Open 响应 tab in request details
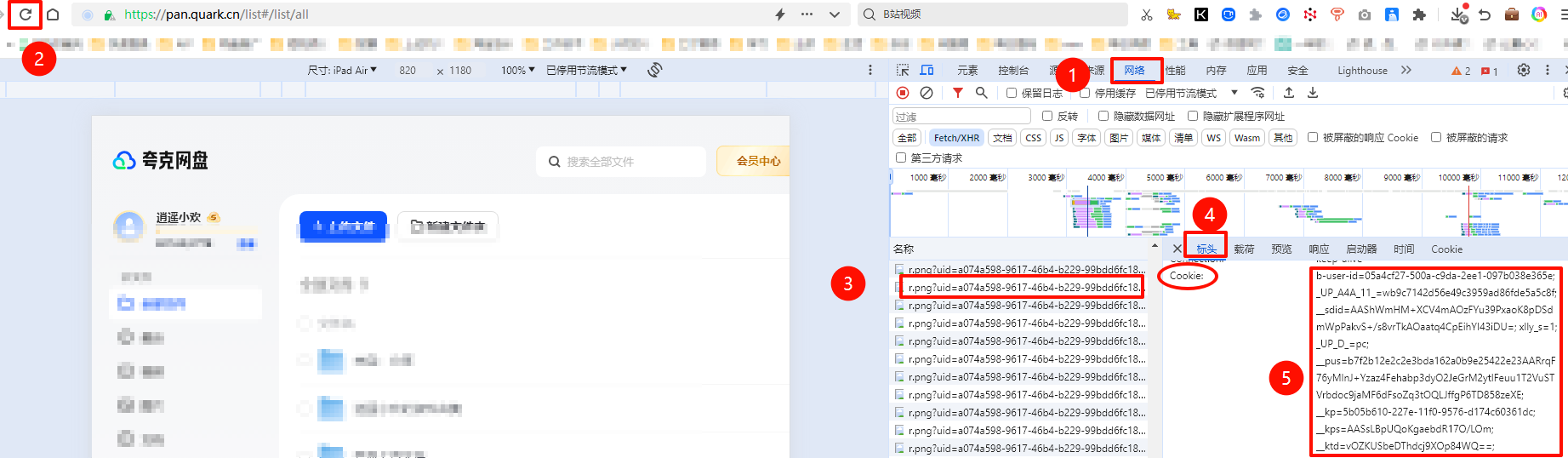 click(x=1319, y=249)
